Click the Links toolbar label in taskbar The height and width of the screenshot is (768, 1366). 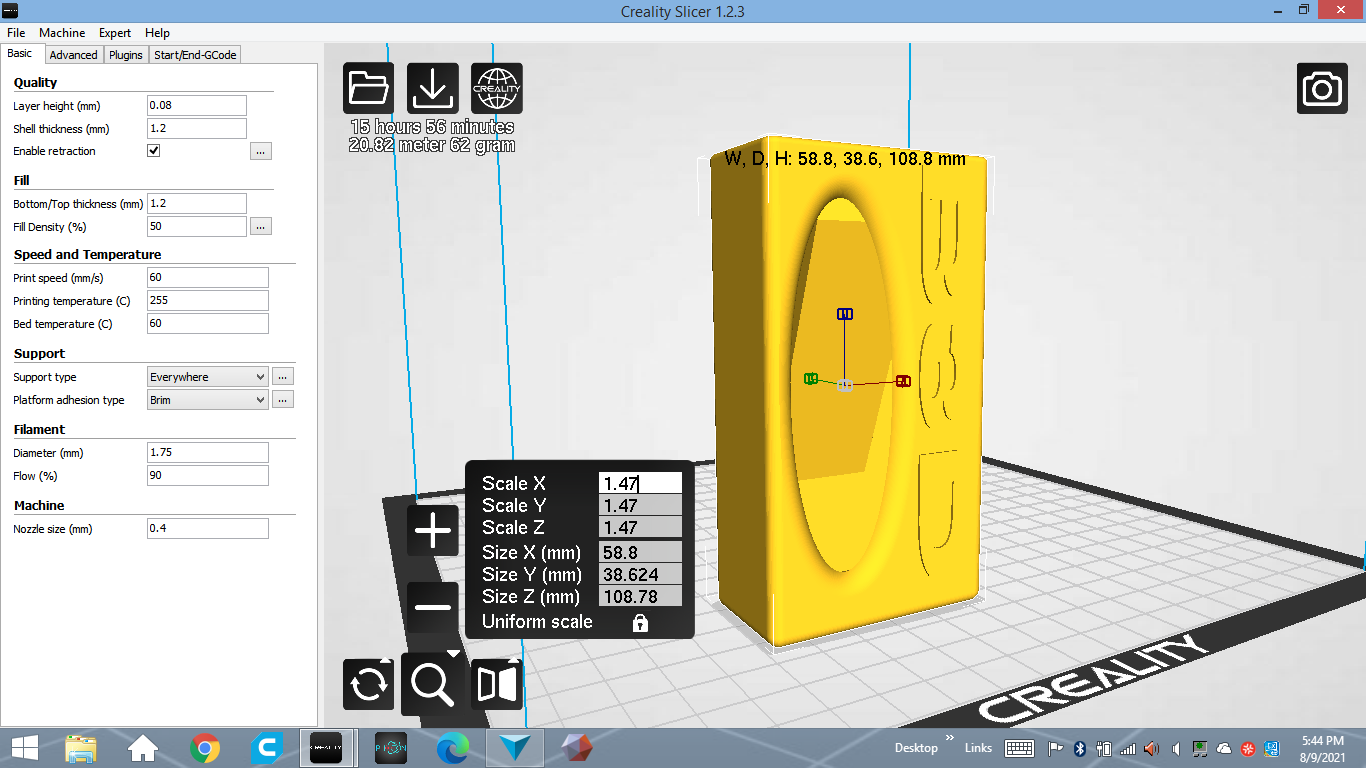click(978, 748)
